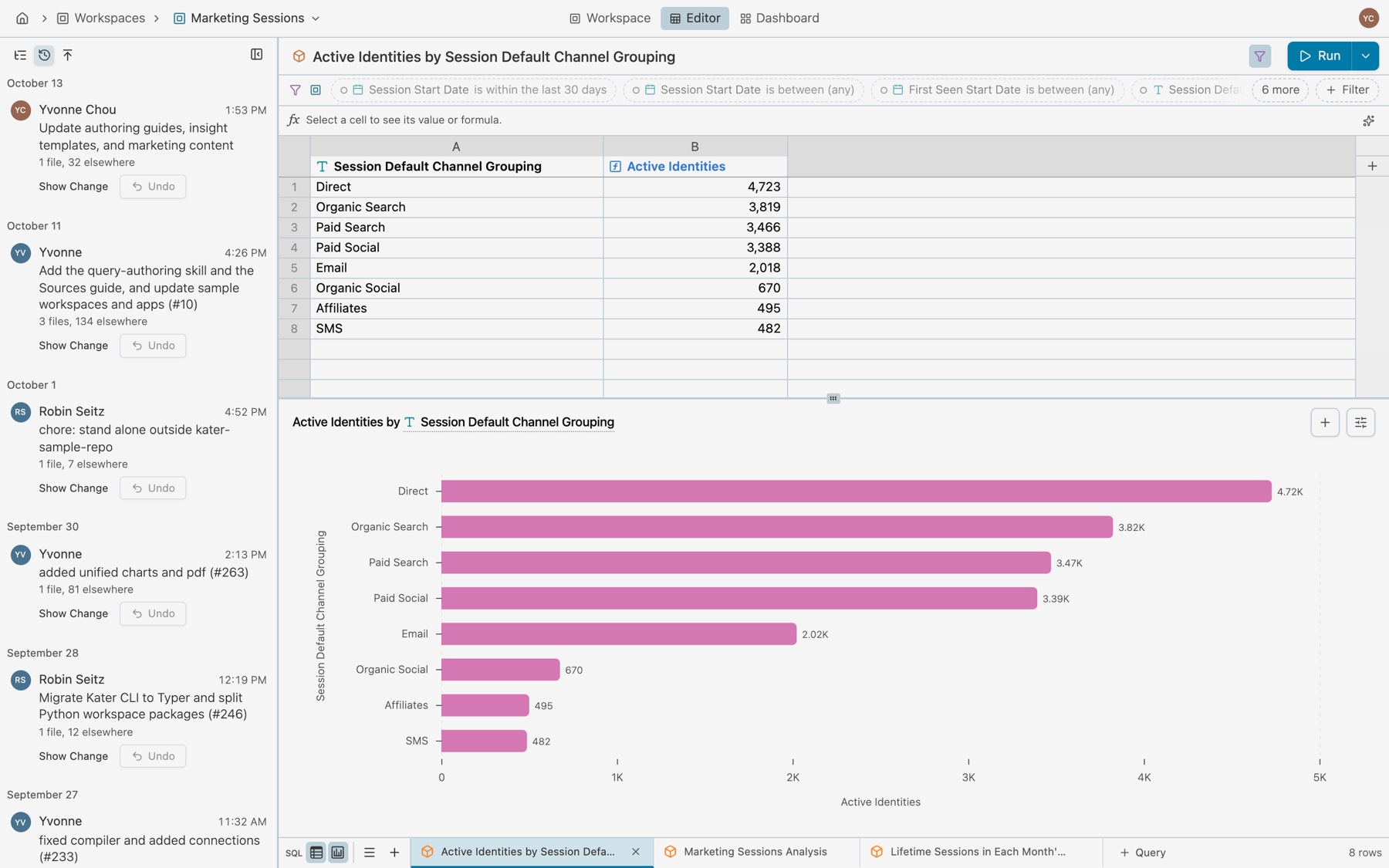Click the outline list icon in sidebar
Image resolution: width=1389 pixels, height=868 pixels.
(x=20, y=55)
